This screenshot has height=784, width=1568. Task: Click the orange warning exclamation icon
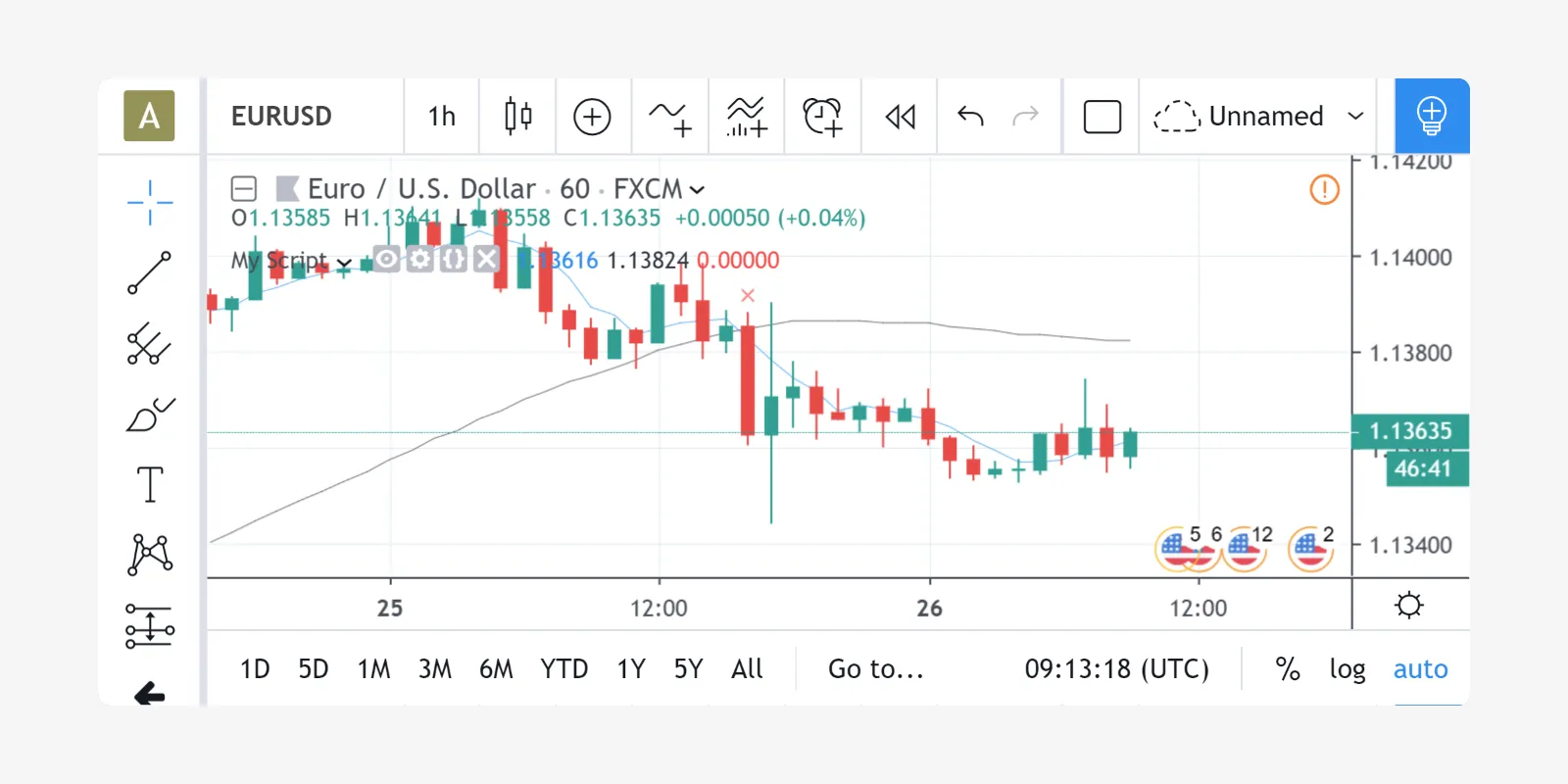(1324, 189)
